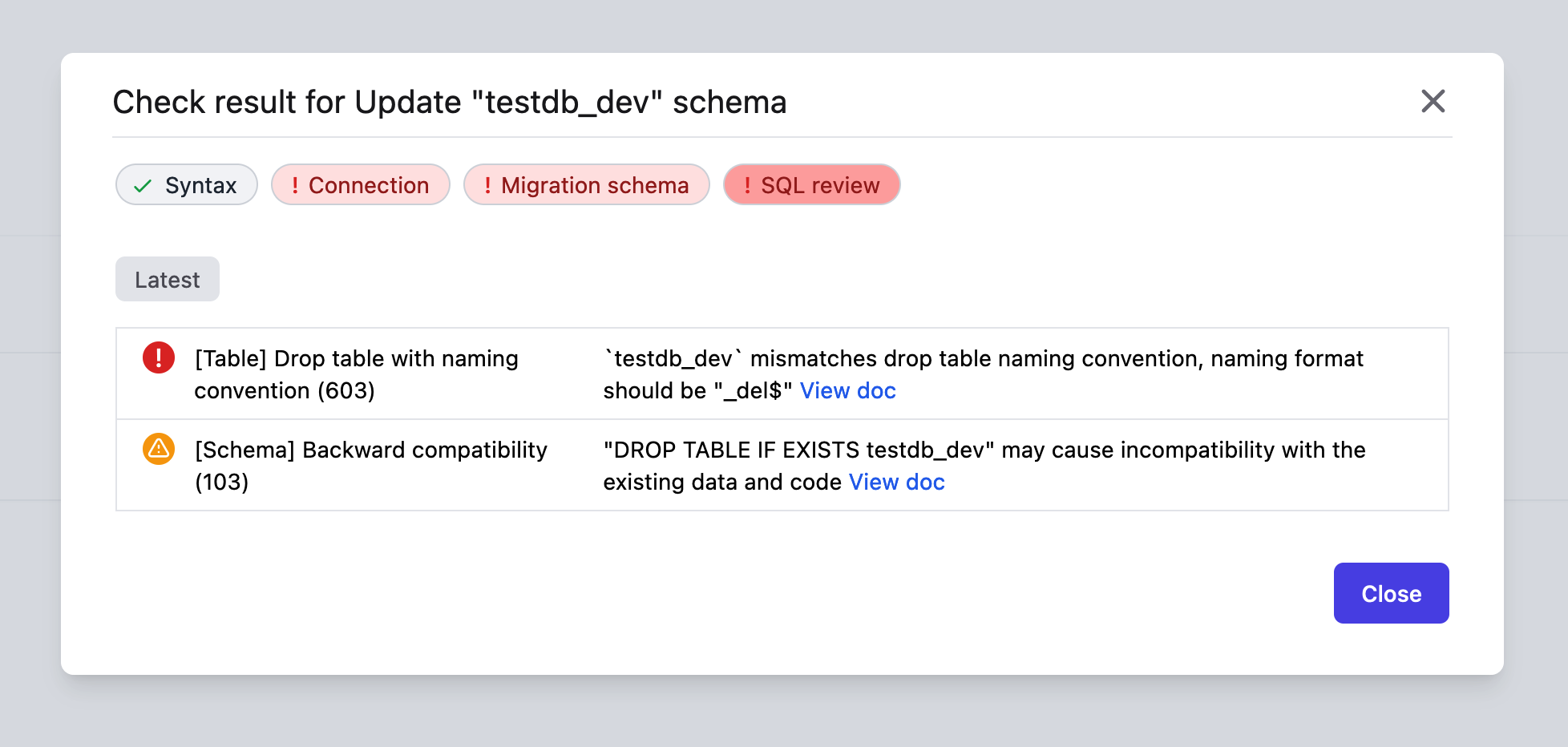The width and height of the screenshot is (1568, 747).
Task: Switch to the Latest tab
Action: 167,279
